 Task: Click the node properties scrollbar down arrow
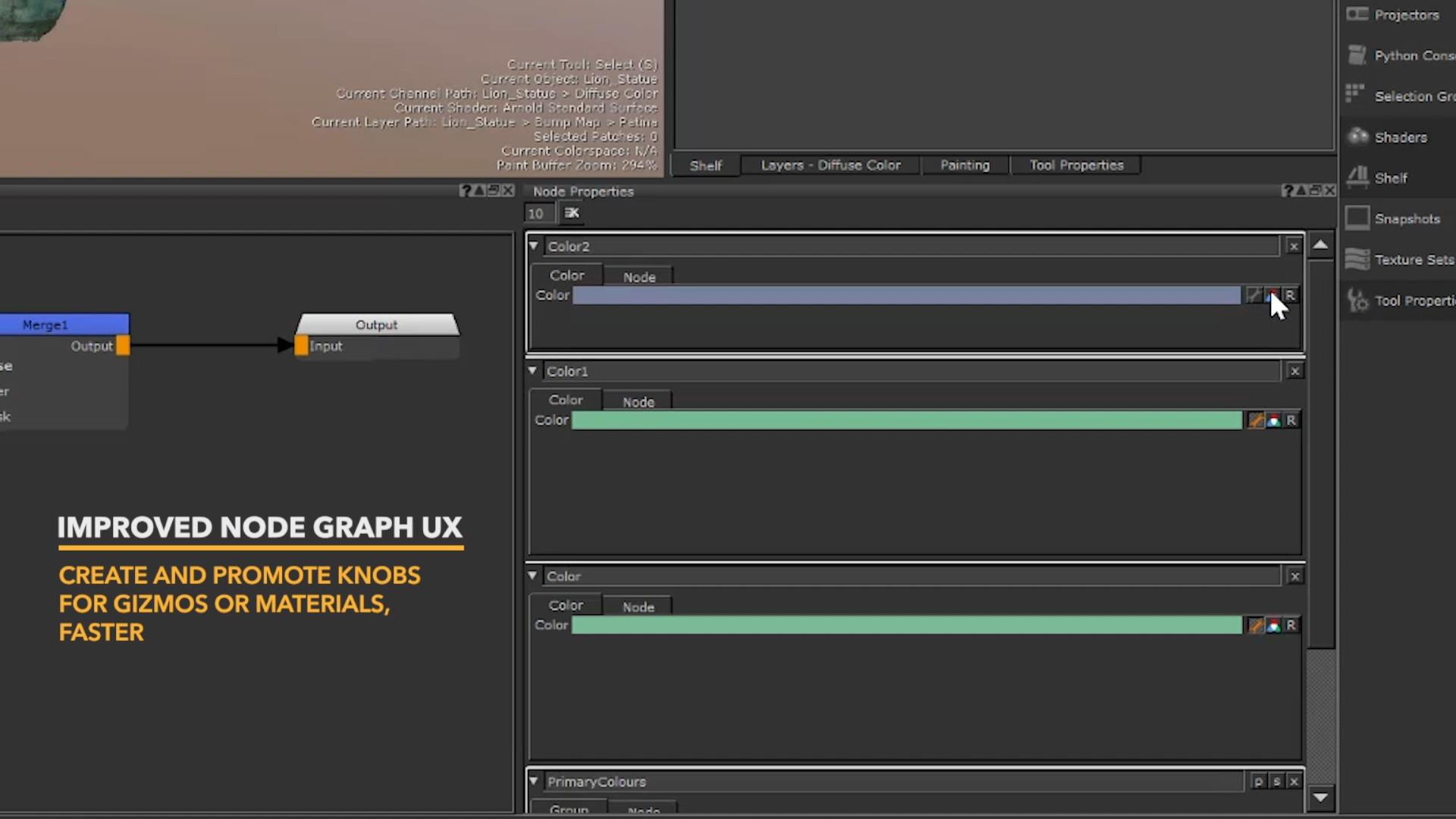[x=1320, y=798]
